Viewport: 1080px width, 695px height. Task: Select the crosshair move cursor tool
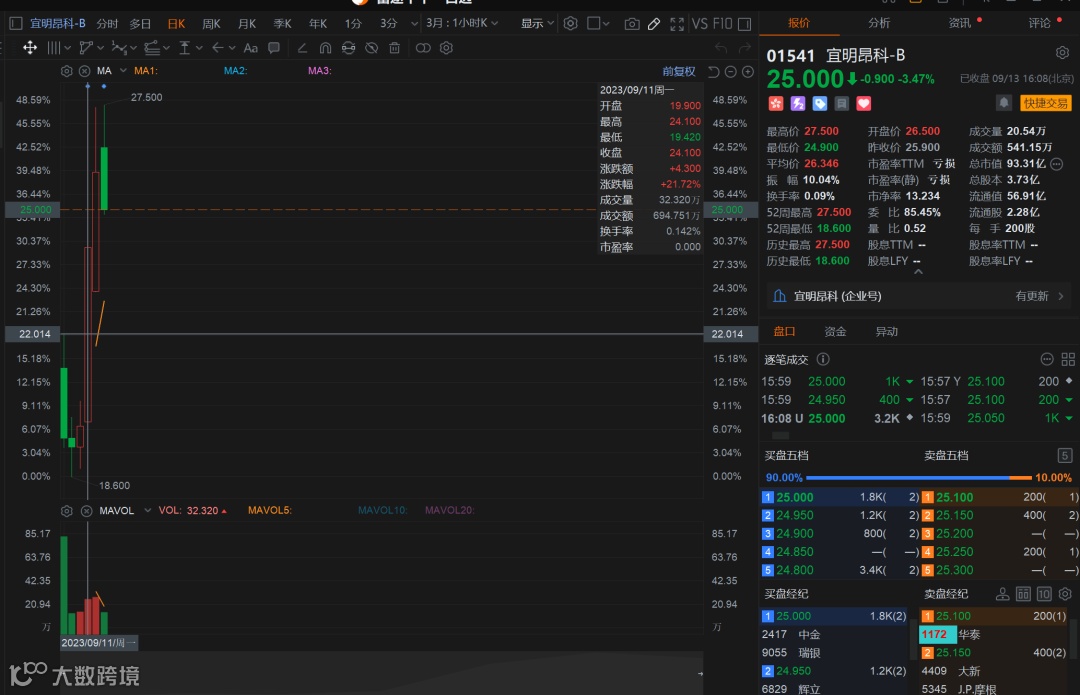pyautogui.click(x=30, y=48)
